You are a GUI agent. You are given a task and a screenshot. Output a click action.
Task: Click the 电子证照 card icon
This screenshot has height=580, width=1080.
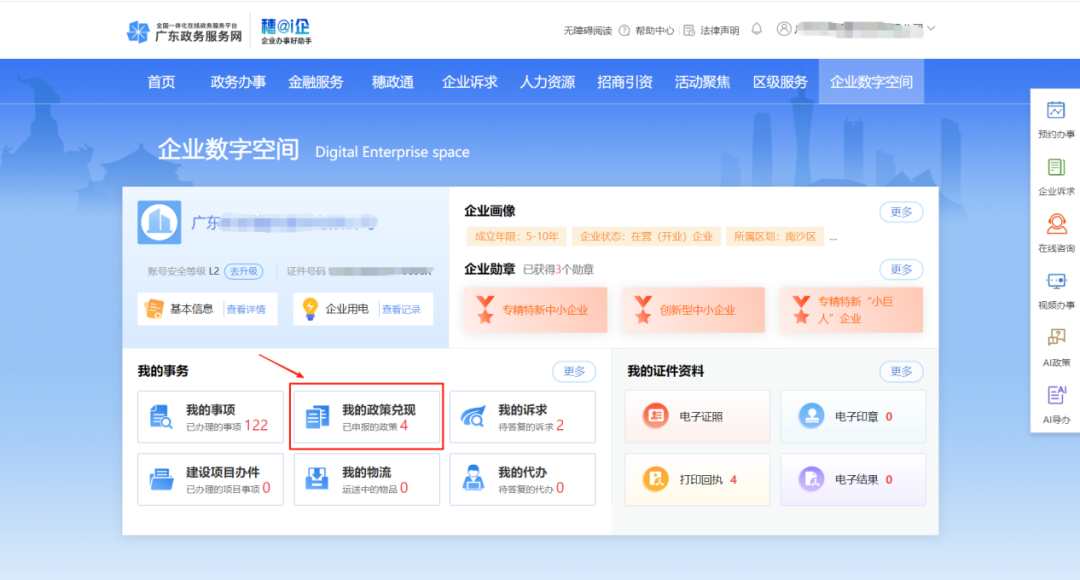pyautogui.click(x=656, y=415)
